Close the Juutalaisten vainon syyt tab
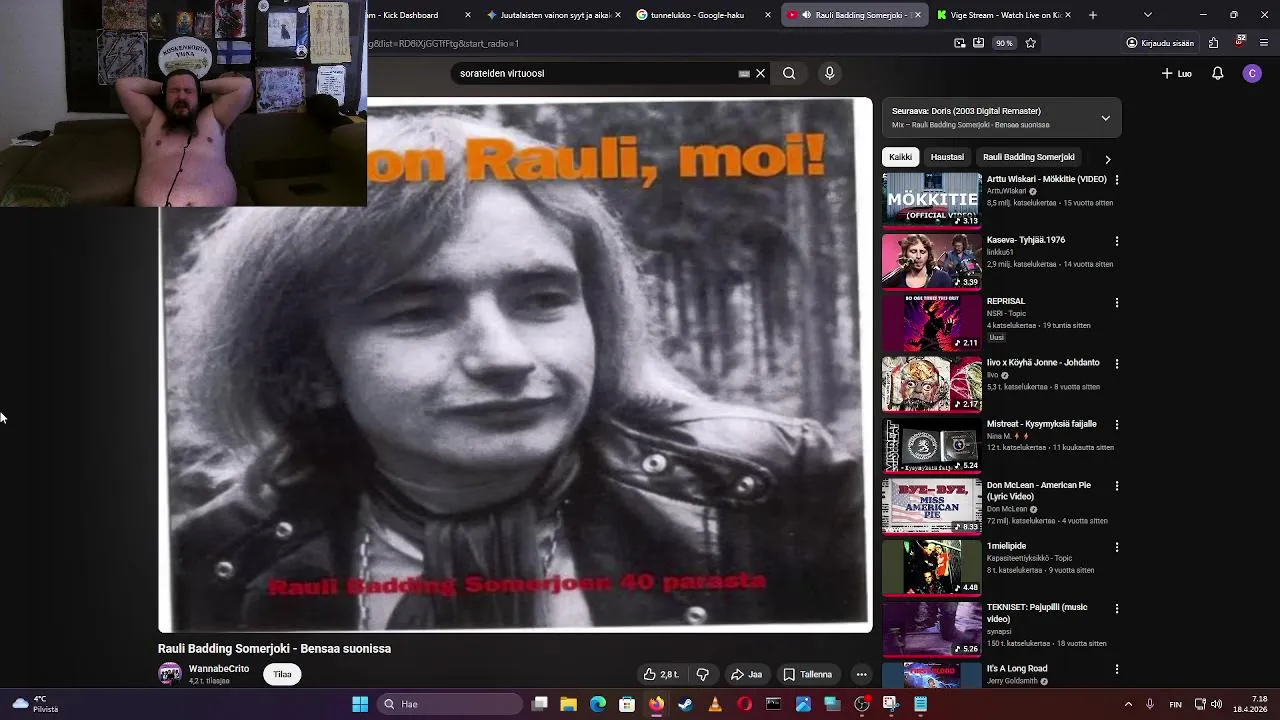 [x=617, y=15]
